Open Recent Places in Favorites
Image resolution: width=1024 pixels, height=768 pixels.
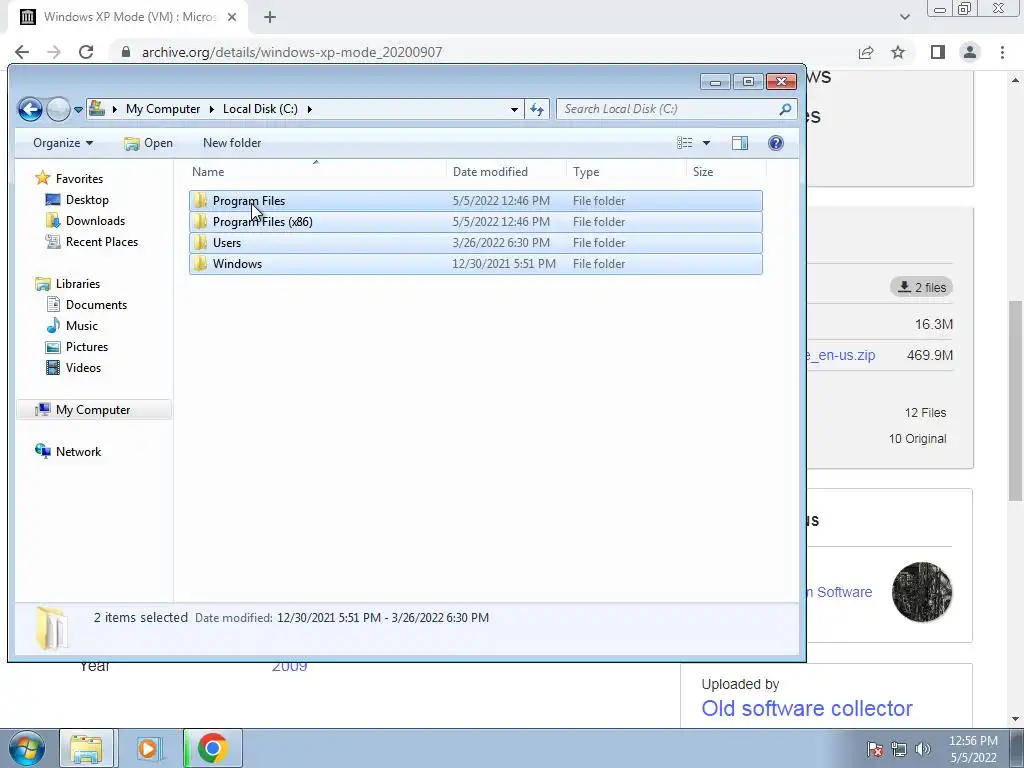tap(102, 242)
